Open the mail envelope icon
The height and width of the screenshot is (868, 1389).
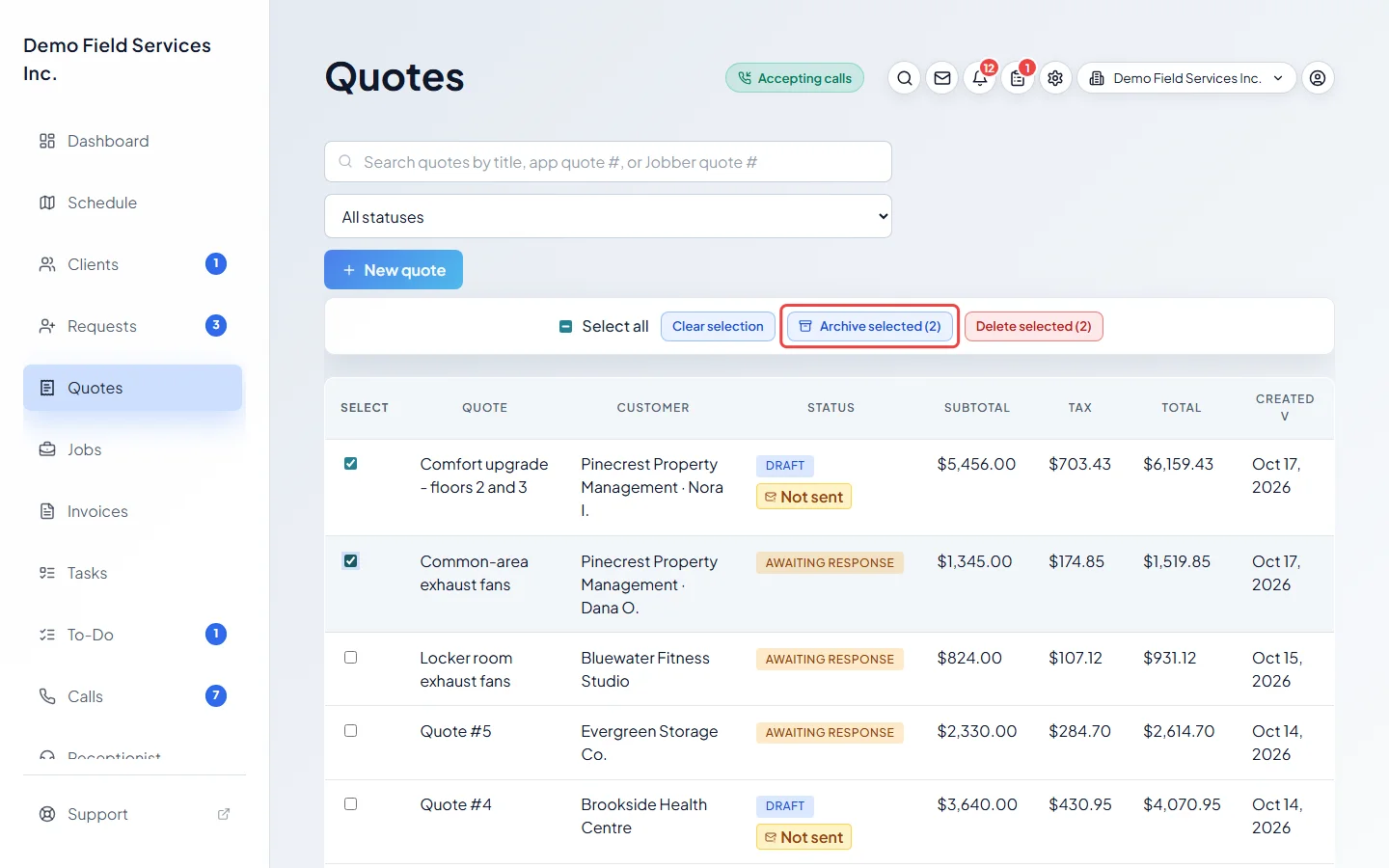click(x=942, y=78)
